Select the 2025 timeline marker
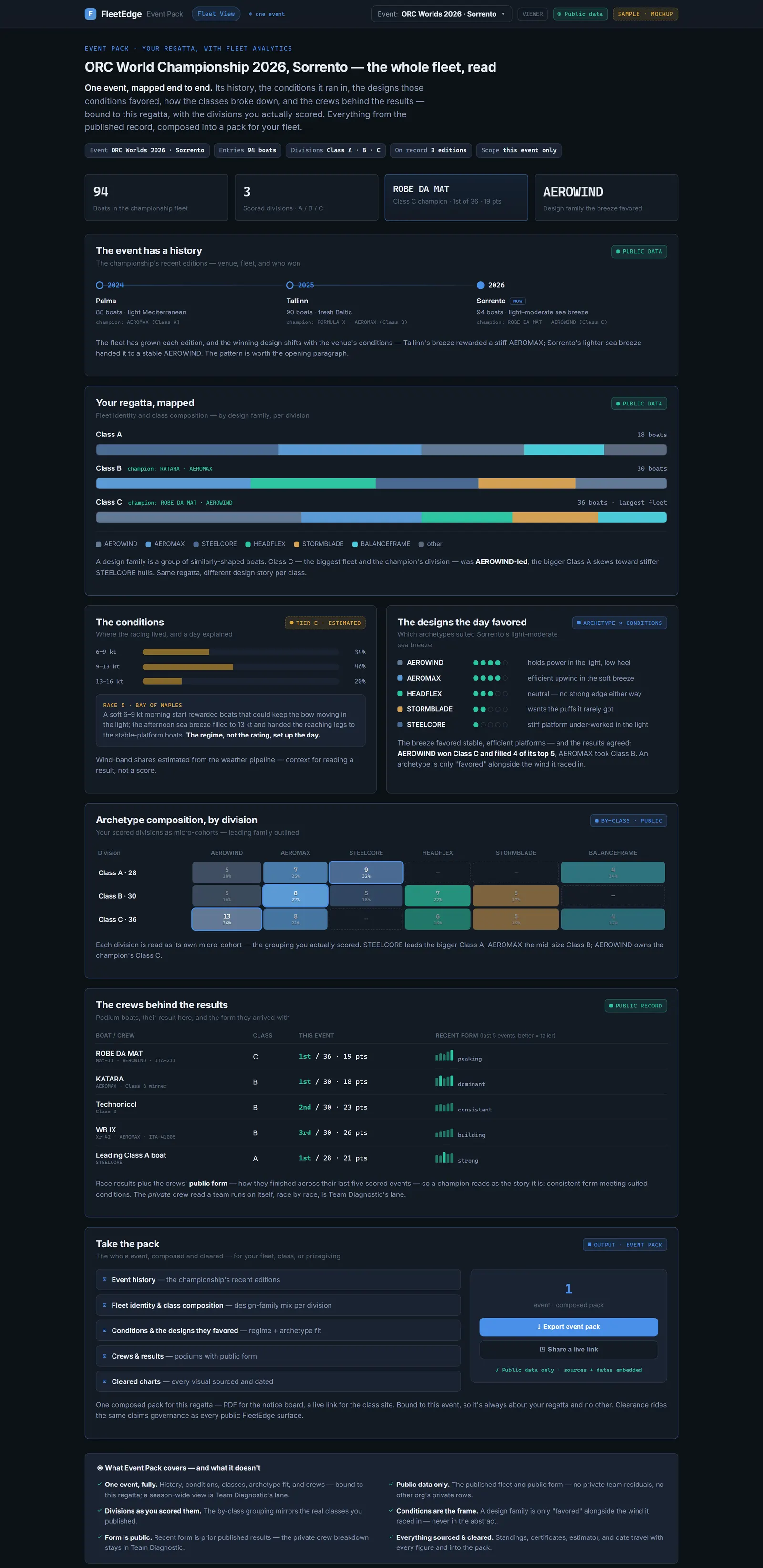 290,285
